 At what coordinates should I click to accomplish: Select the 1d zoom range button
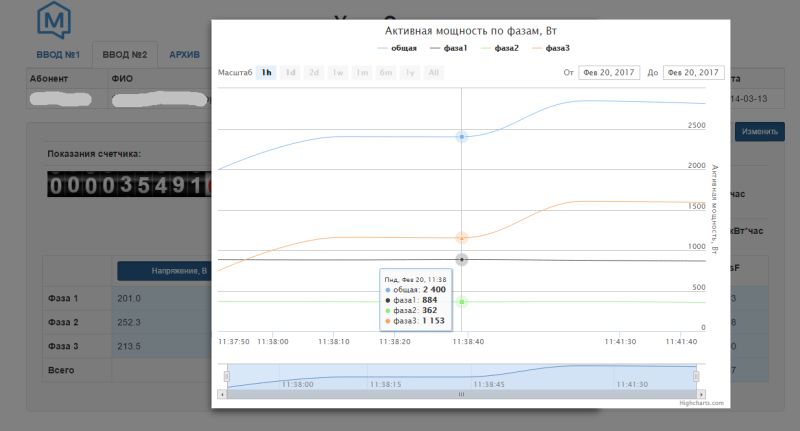click(290, 72)
